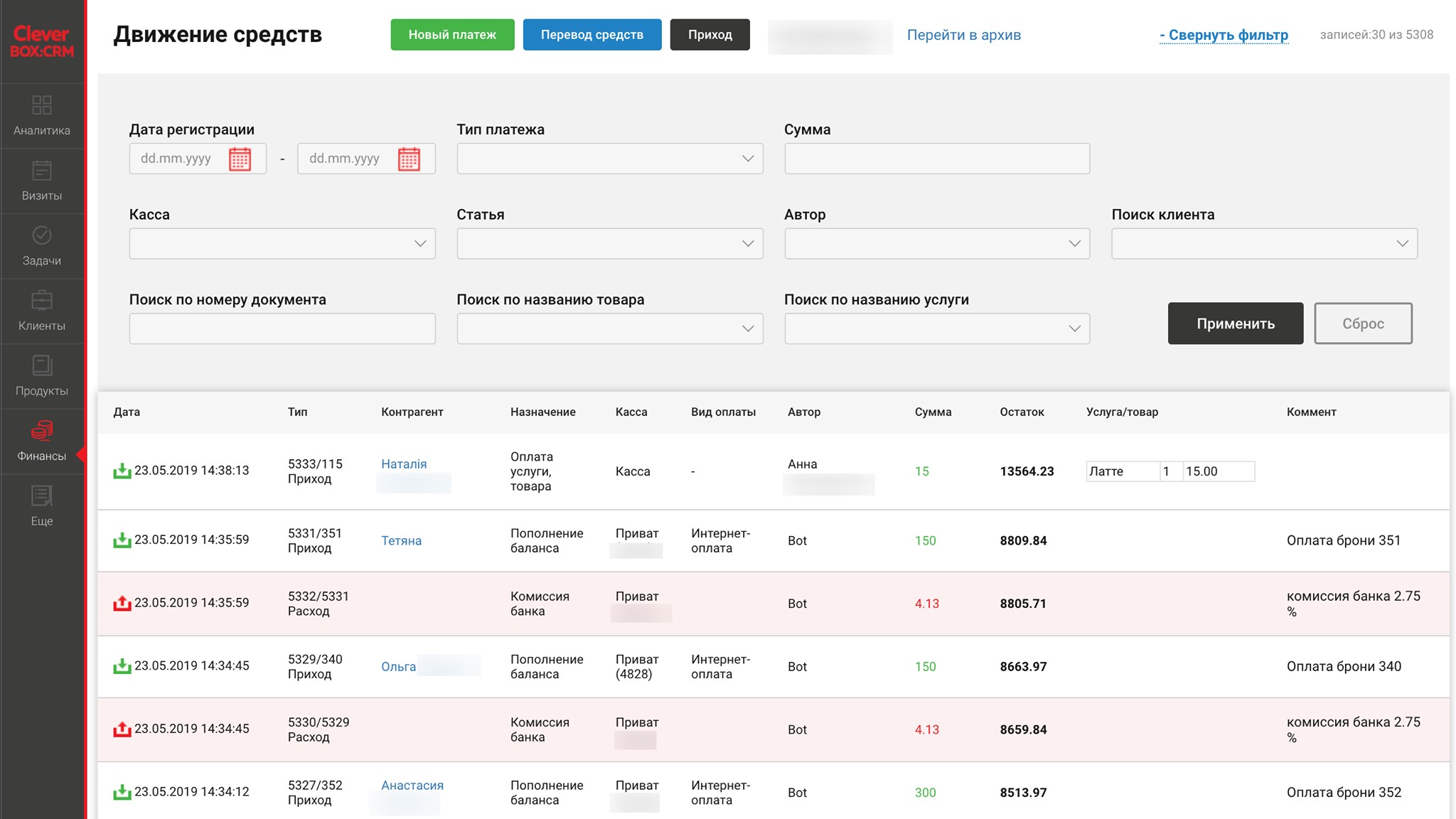
Task: Click the Финансы coins icon
Action: [x=42, y=430]
